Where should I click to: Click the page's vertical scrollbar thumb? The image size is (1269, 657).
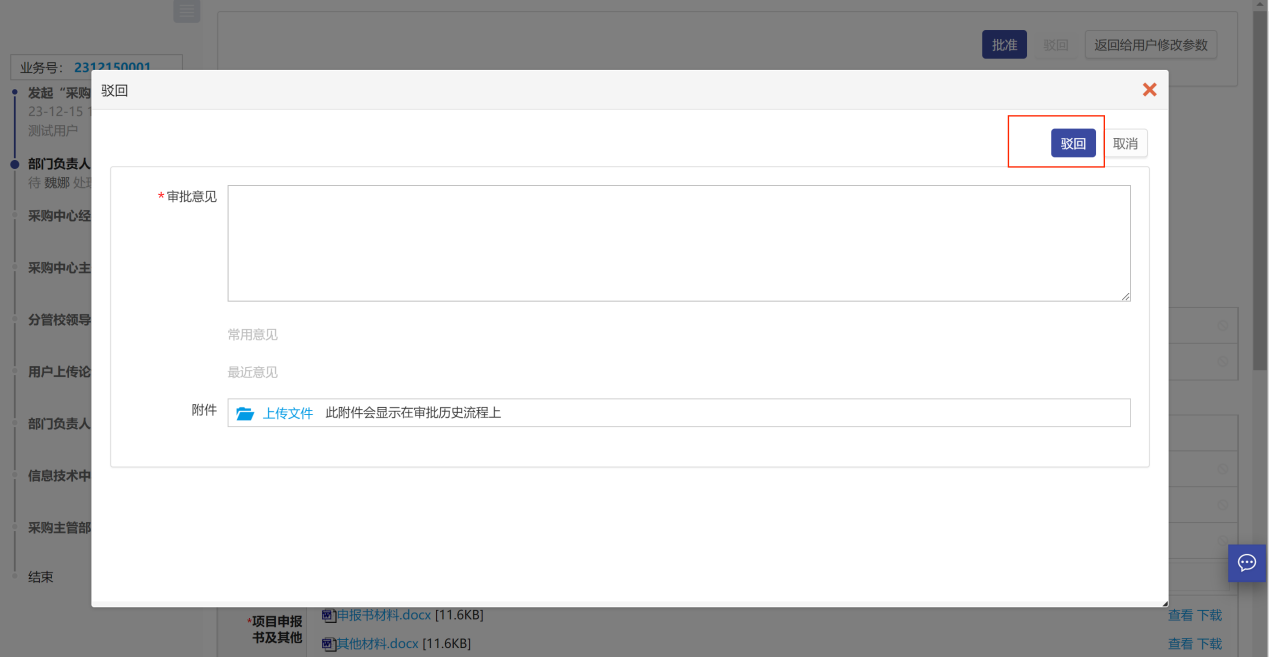1260,190
